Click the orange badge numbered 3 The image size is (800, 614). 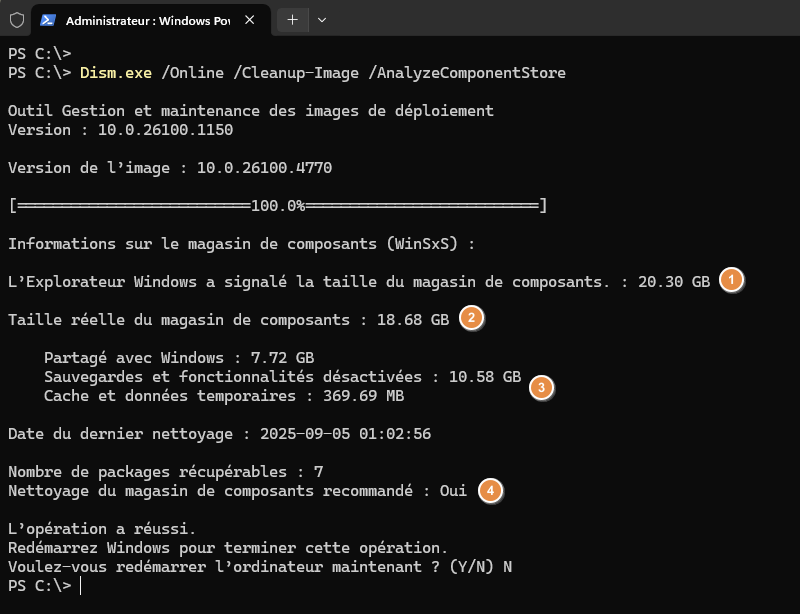click(x=541, y=387)
